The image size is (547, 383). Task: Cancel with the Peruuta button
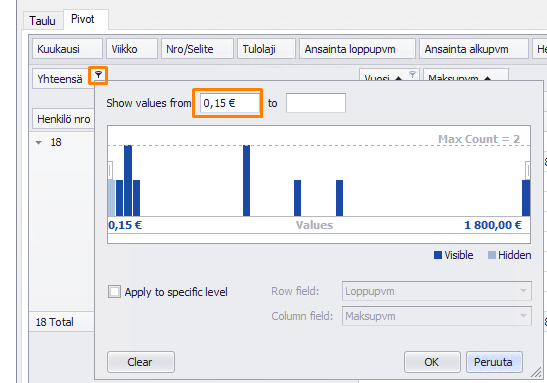[494, 362]
